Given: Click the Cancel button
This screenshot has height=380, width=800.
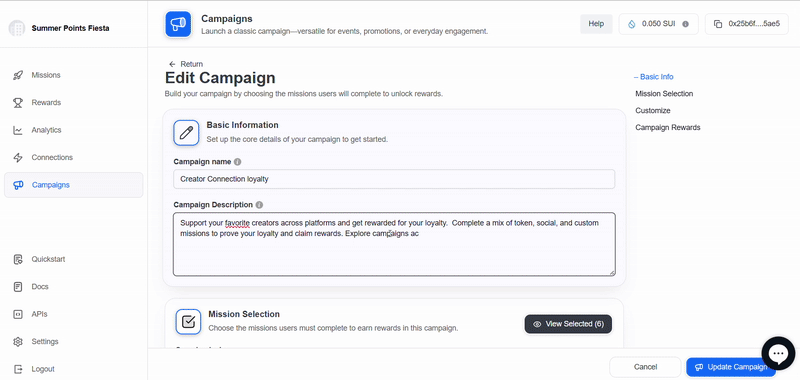Looking at the screenshot, I should click(x=645, y=367).
